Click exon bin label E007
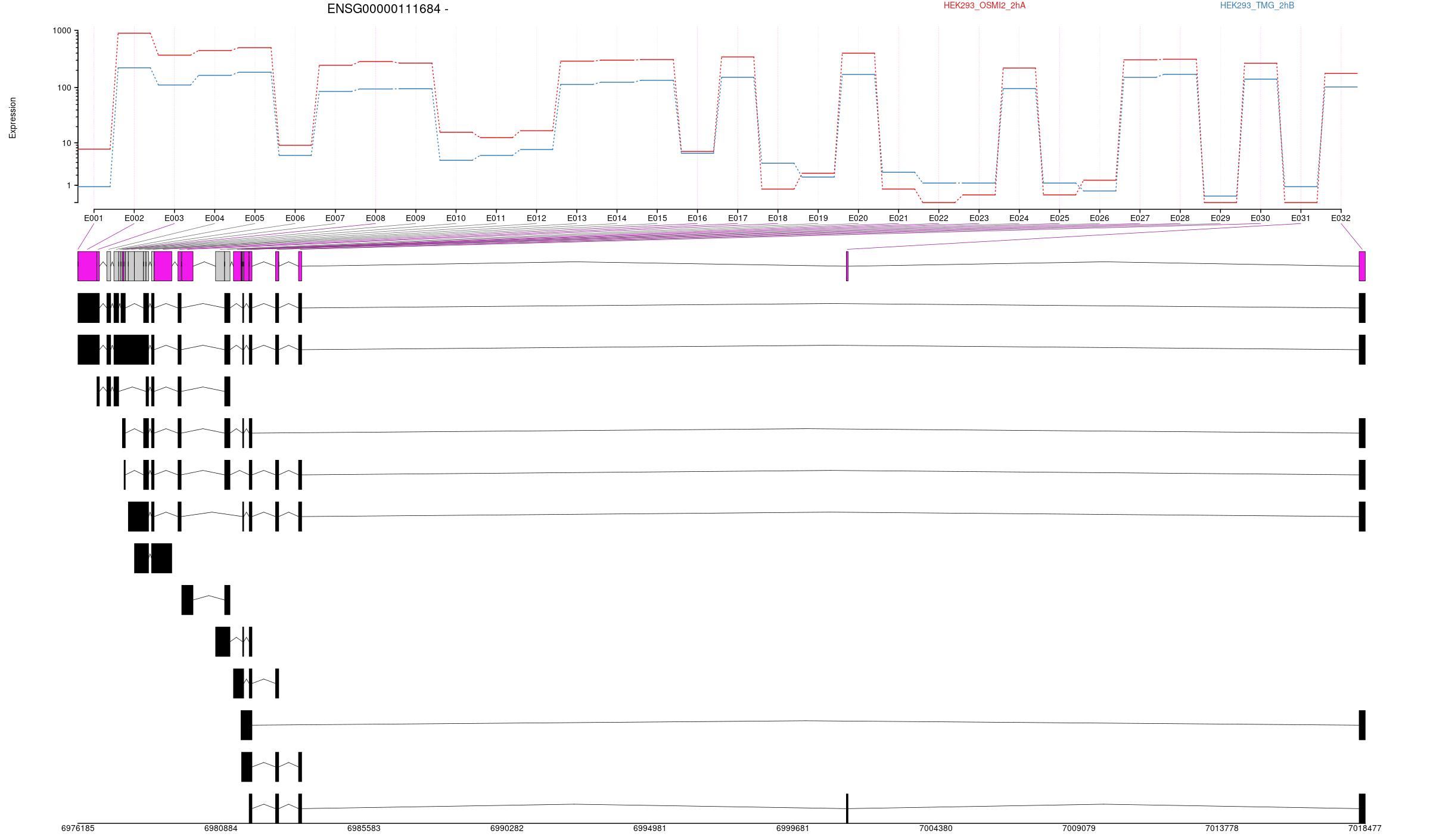The image size is (1430, 840). point(335,218)
